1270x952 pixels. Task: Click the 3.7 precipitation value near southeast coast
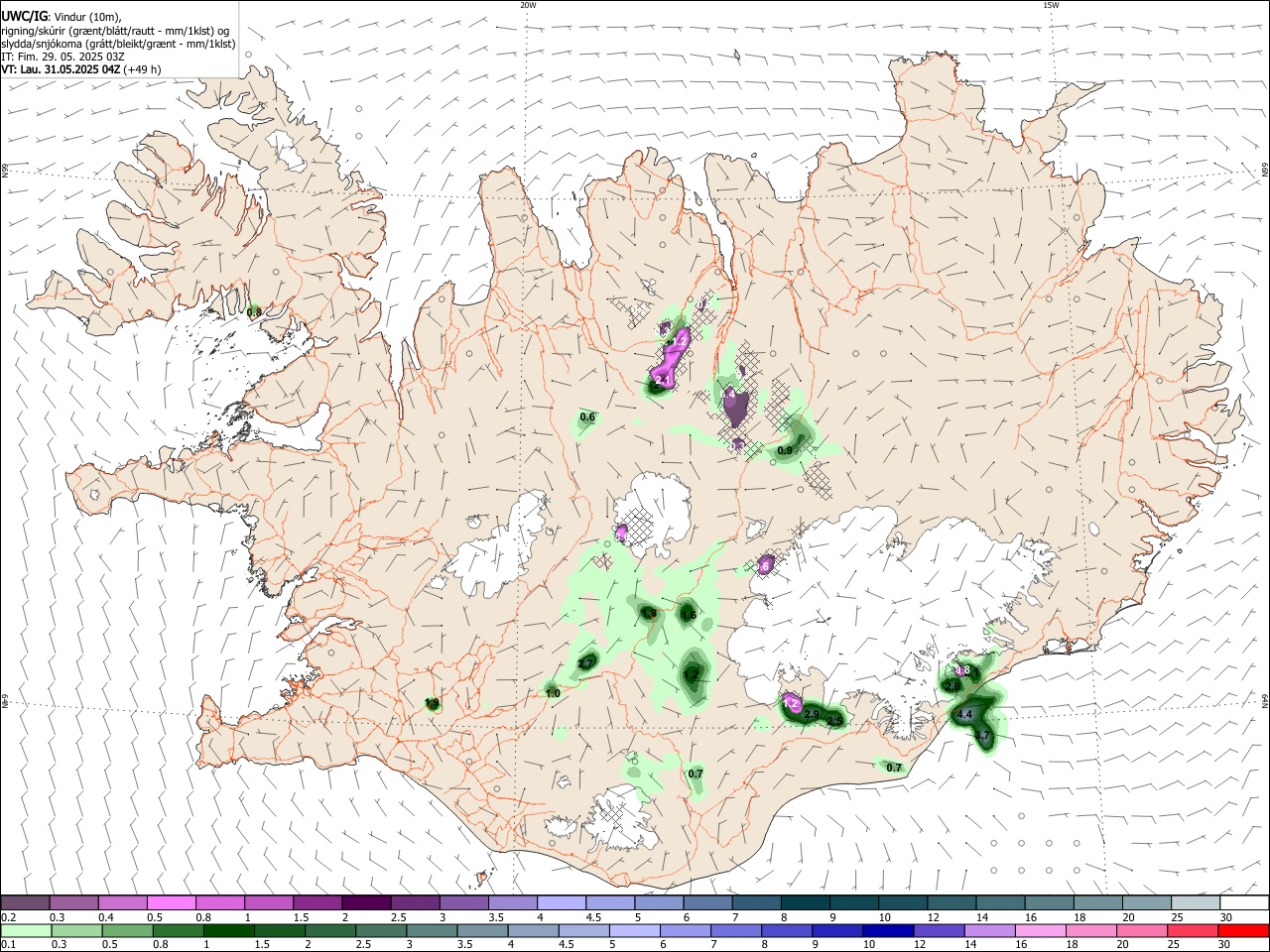point(982,735)
